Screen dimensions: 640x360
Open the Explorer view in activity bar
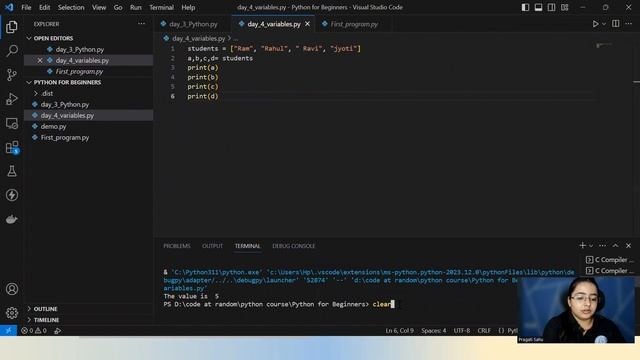12,27
